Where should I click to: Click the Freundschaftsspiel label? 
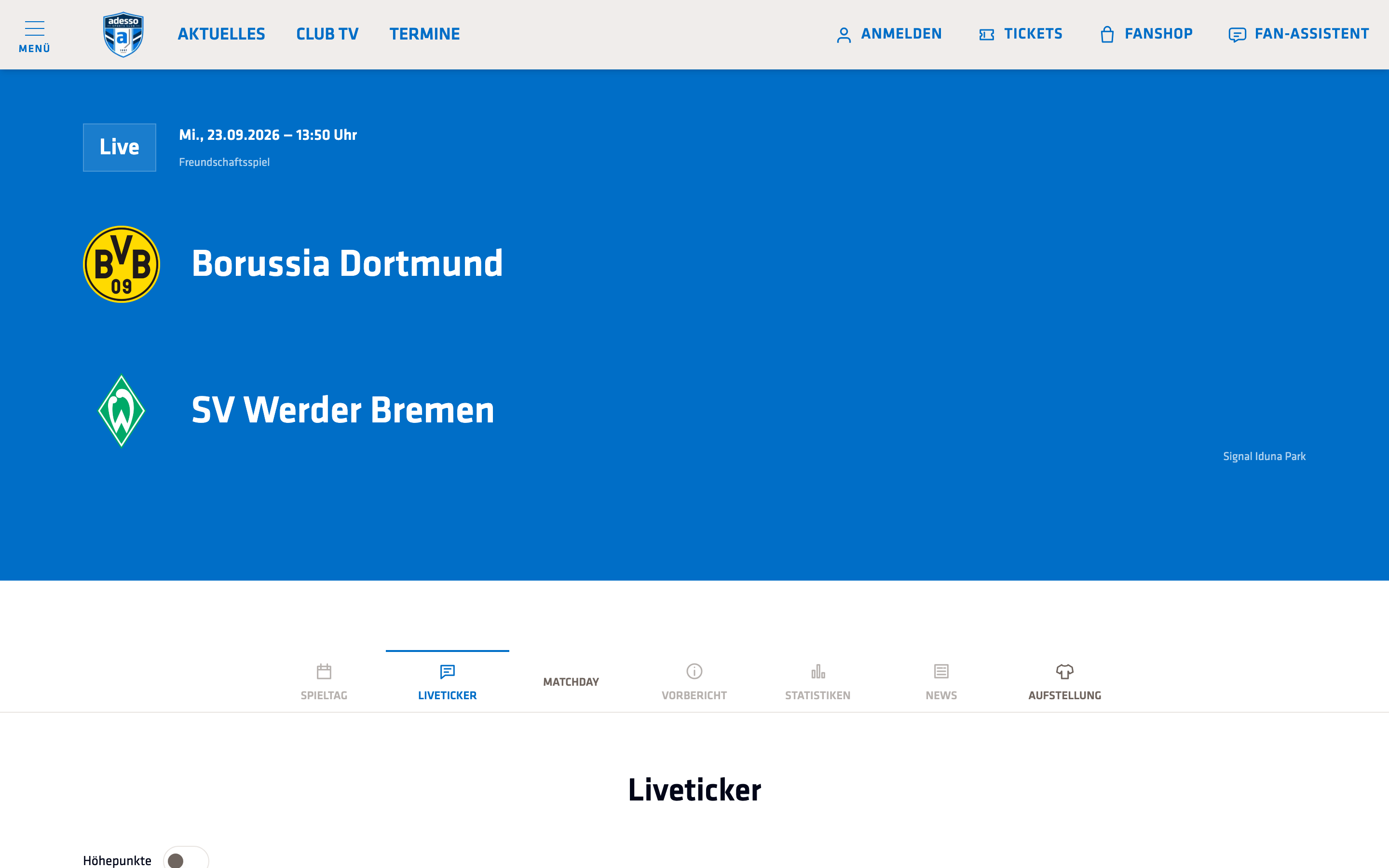224,163
